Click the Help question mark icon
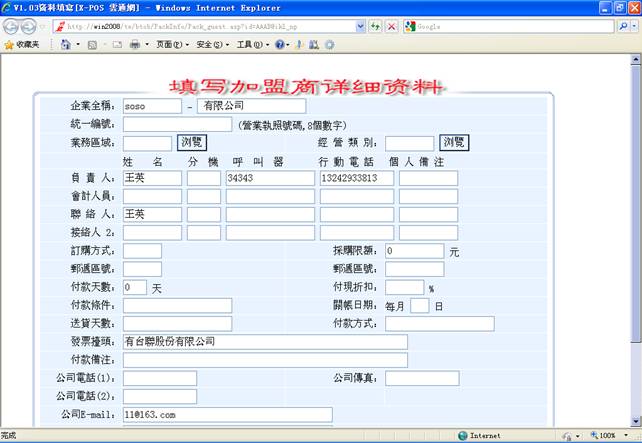Viewport: 642px width, 443px height. pos(281,45)
